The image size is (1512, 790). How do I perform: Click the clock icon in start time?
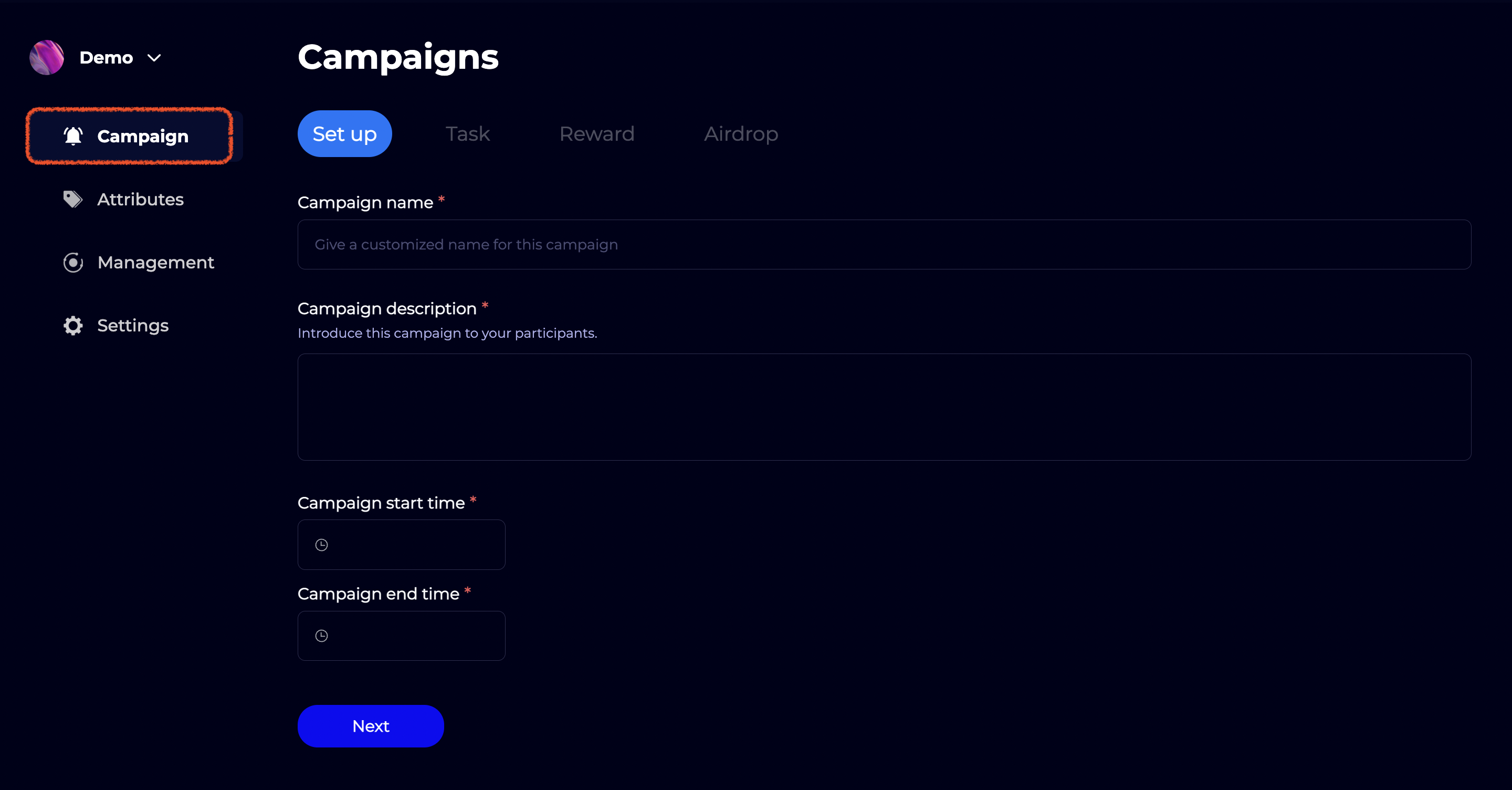pyautogui.click(x=322, y=545)
